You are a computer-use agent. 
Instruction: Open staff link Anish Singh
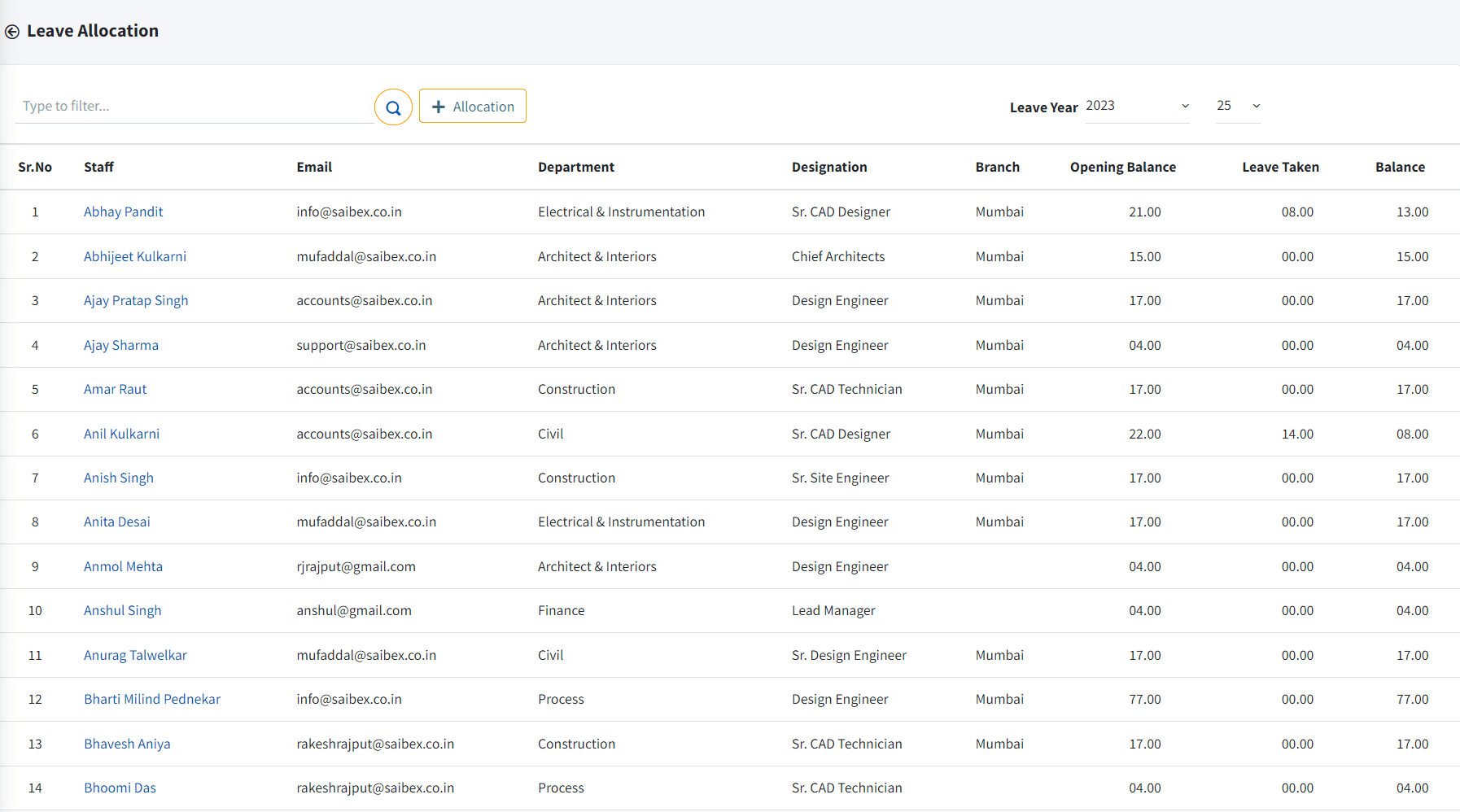[x=119, y=478]
